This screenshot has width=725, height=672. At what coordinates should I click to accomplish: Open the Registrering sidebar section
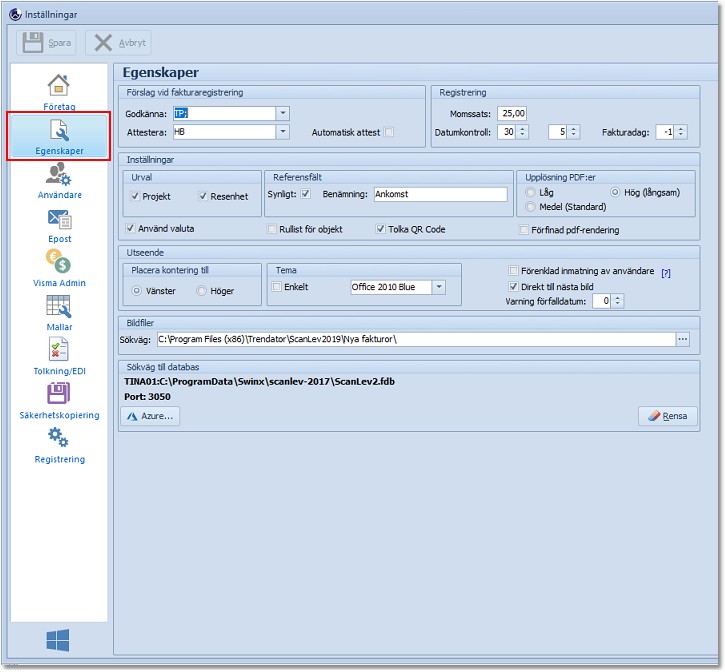pyautogui.click(x=59, y=443)
